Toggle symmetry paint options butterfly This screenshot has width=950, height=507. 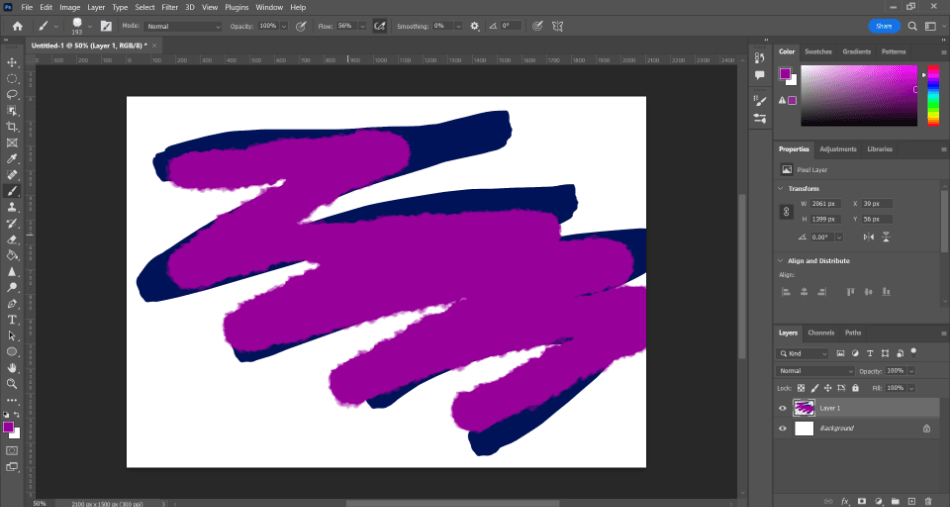click(557, 26)
